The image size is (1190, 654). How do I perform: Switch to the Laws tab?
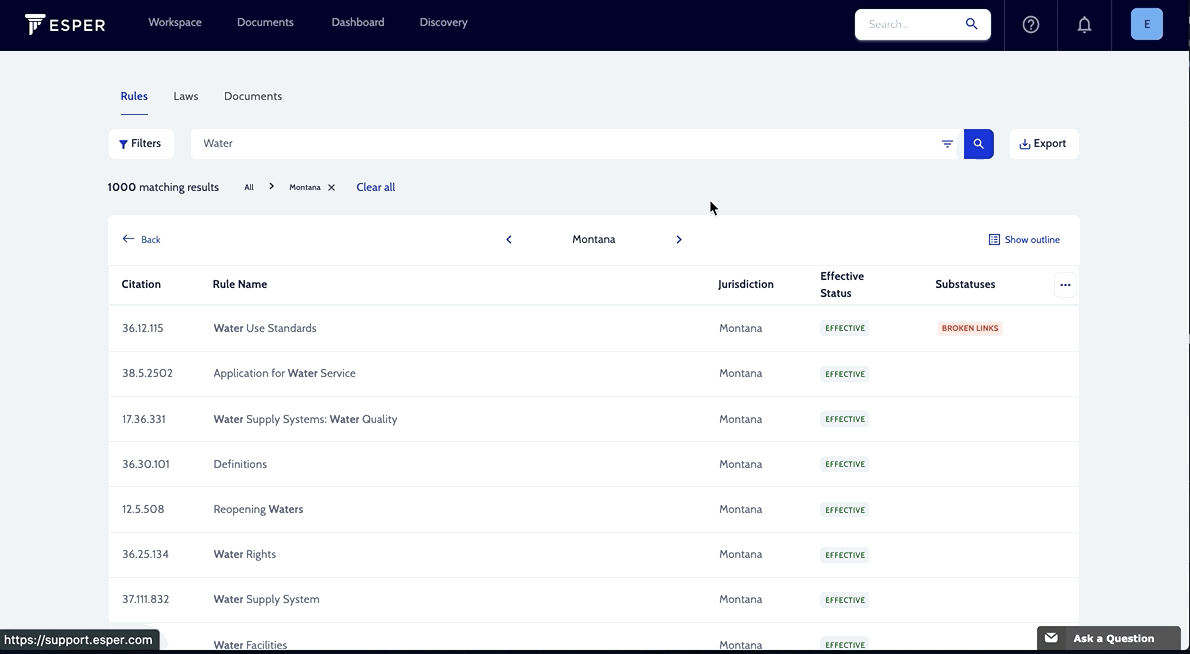[x=185, y=96]
